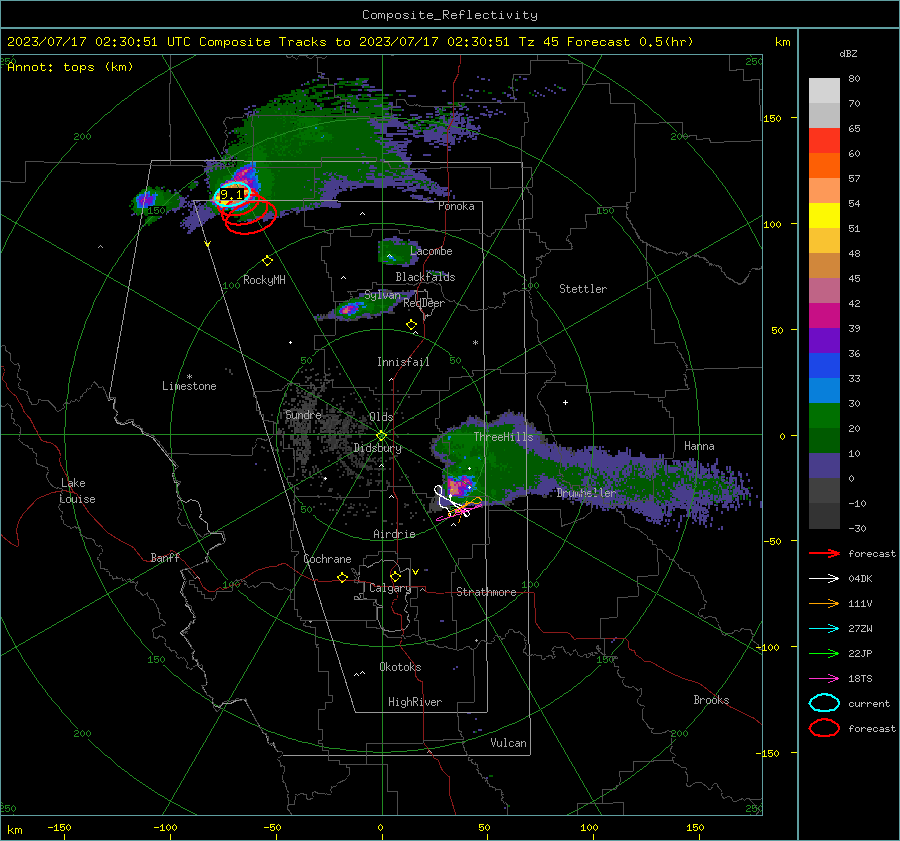
Task: Click the yellow diamond marker near RockyMH
Action: pos(267,261)
